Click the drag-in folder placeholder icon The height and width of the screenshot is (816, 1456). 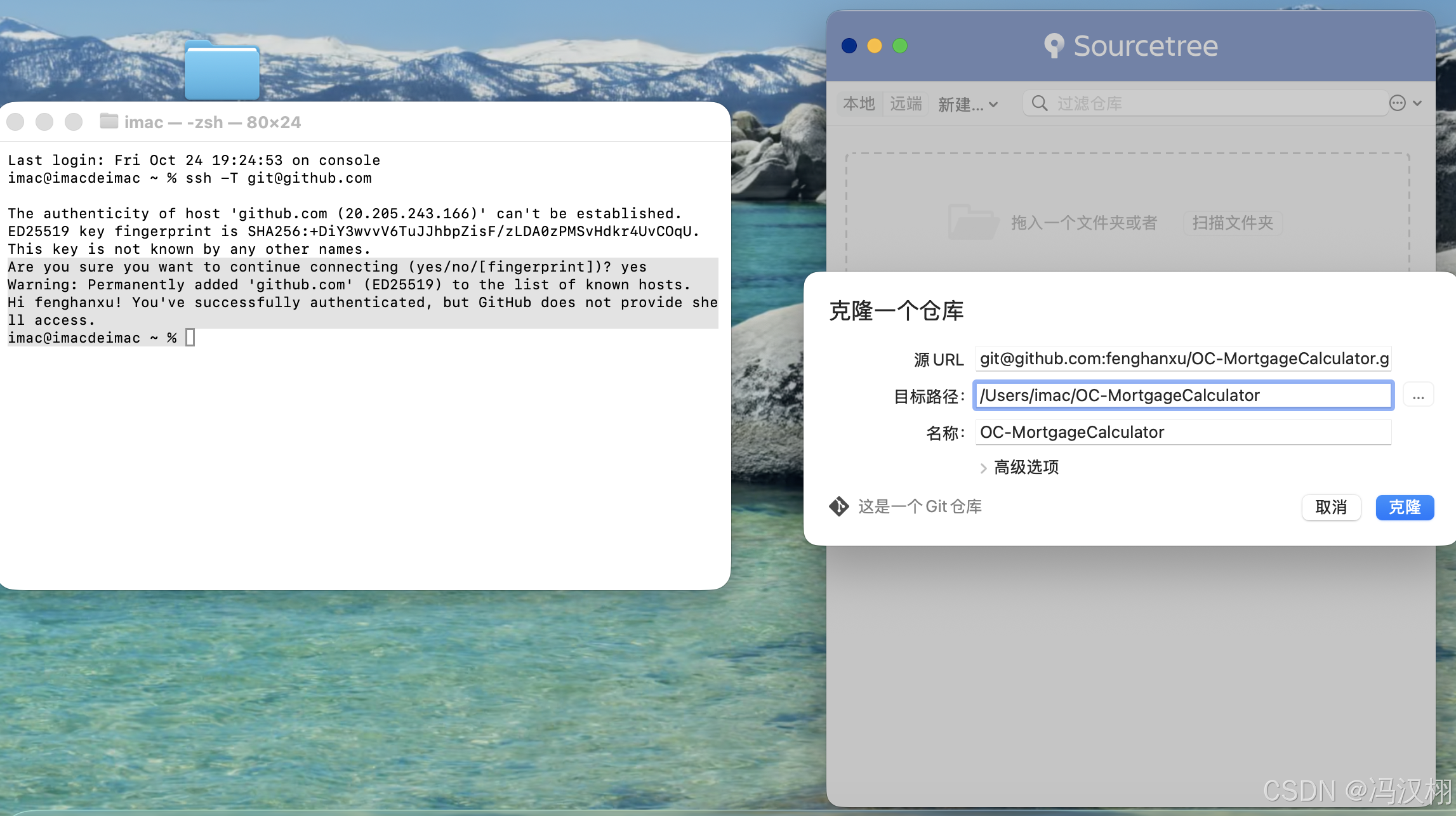pyautogui.click(x=972, y=222)
